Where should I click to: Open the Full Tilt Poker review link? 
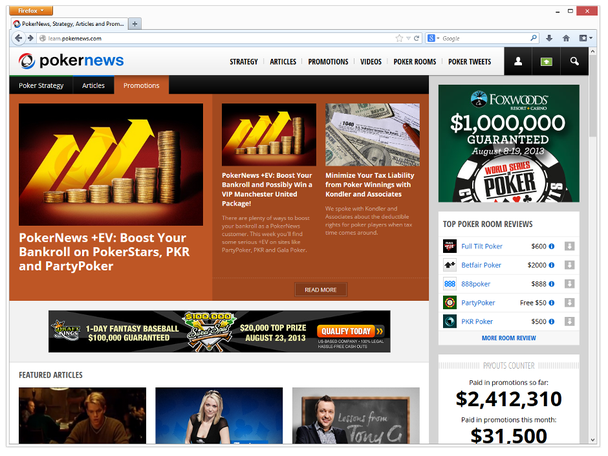tap(482, 246)
